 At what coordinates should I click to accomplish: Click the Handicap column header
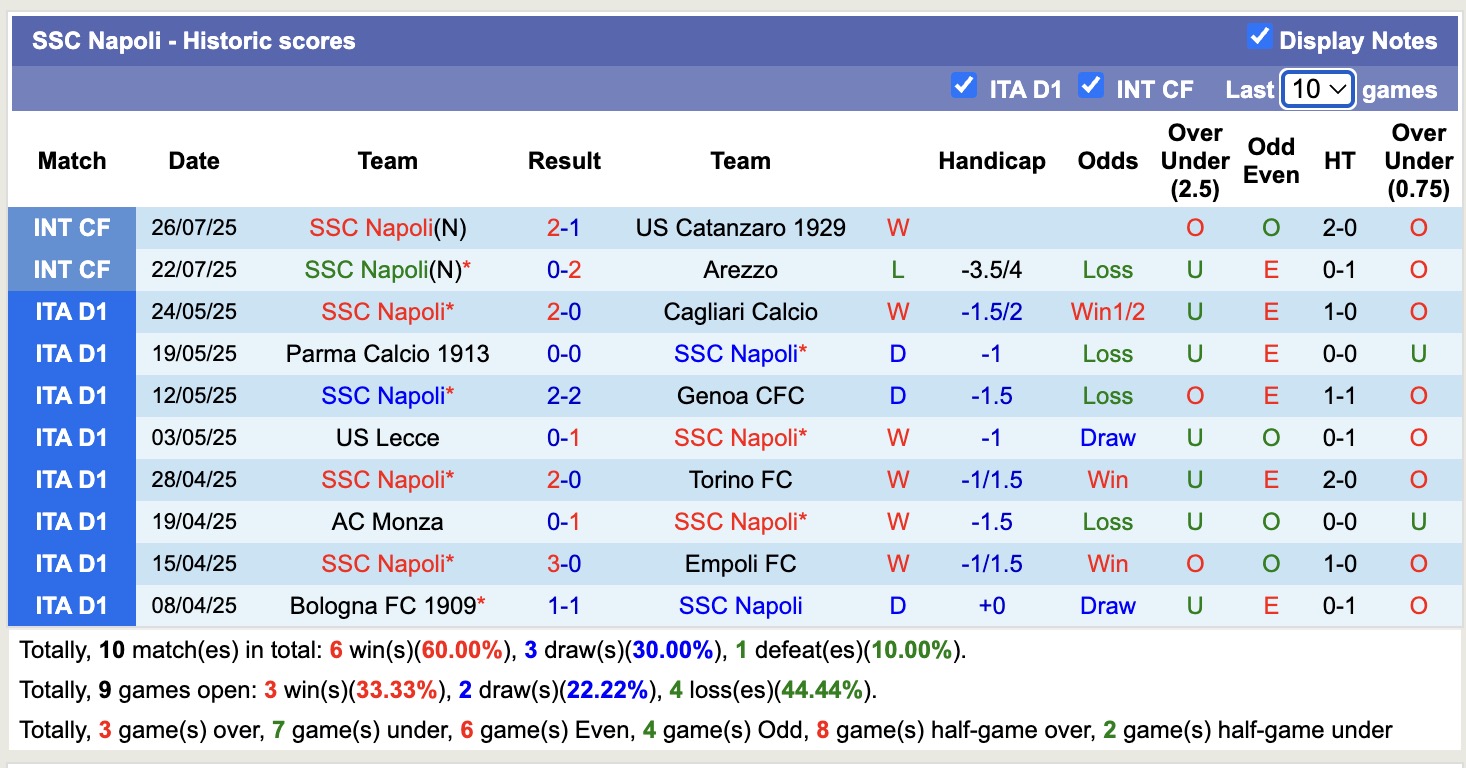click(991, 160)
